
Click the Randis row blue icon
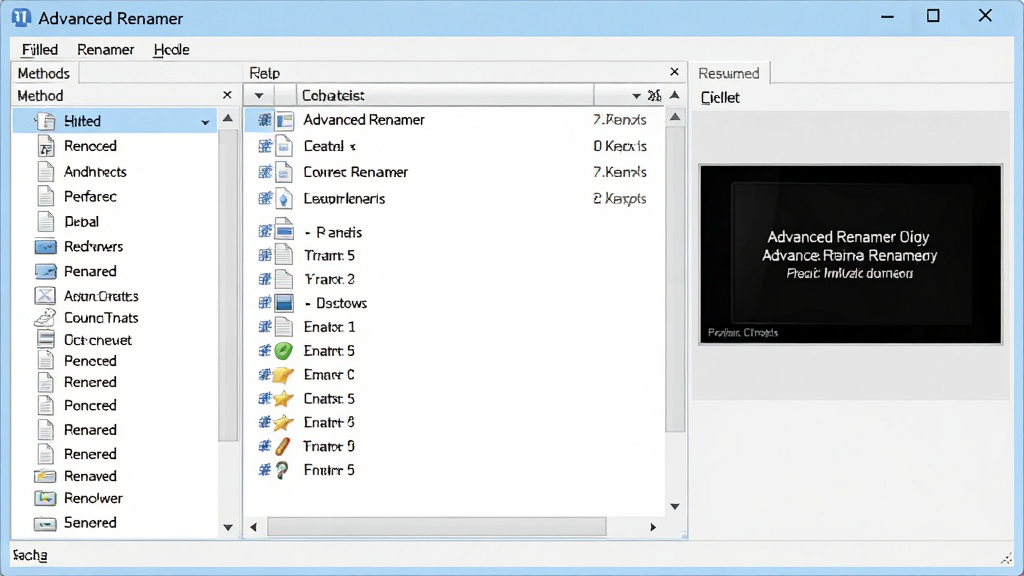[284, 229]
